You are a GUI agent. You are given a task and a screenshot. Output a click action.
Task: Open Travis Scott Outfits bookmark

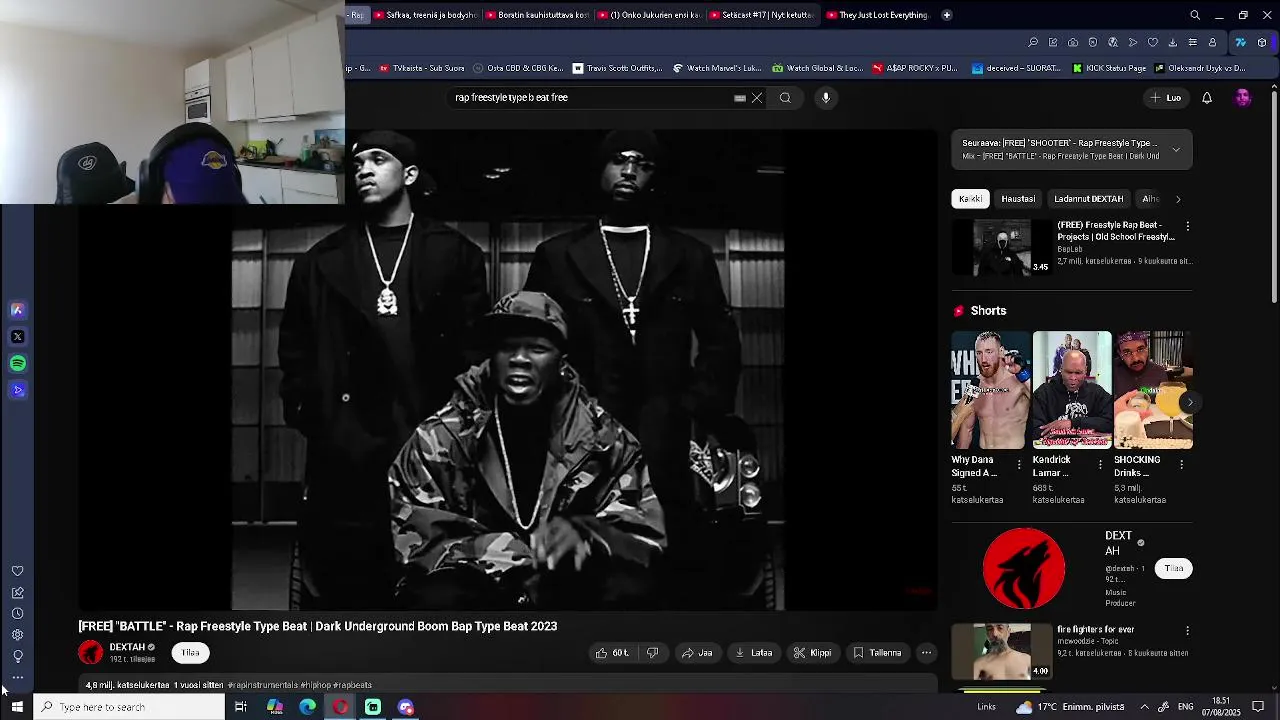pyautogui.click(x=617, y=68)
